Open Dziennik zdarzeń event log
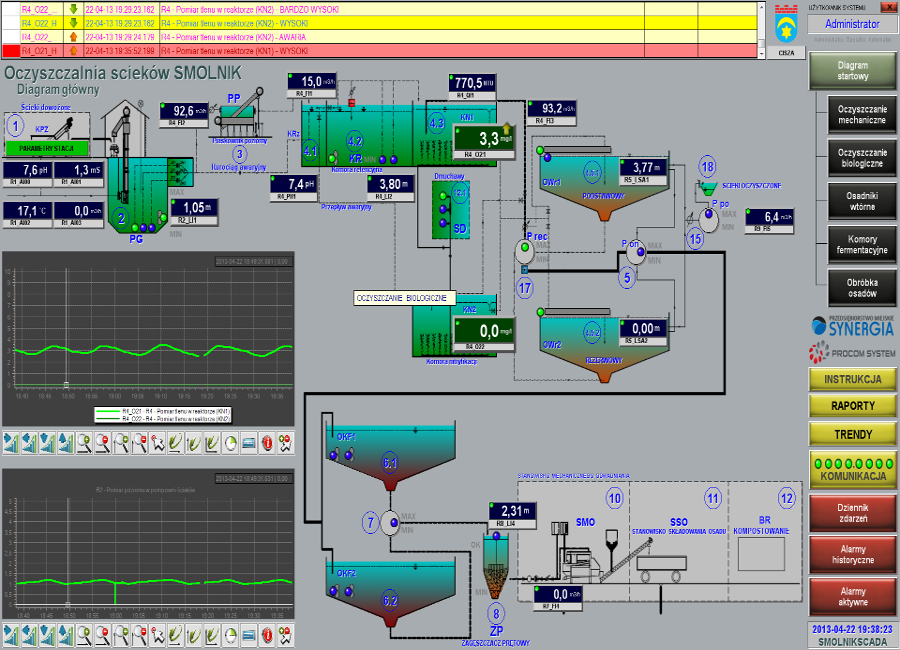This screenshot has width=900, height=650. [x=852, y=513]
